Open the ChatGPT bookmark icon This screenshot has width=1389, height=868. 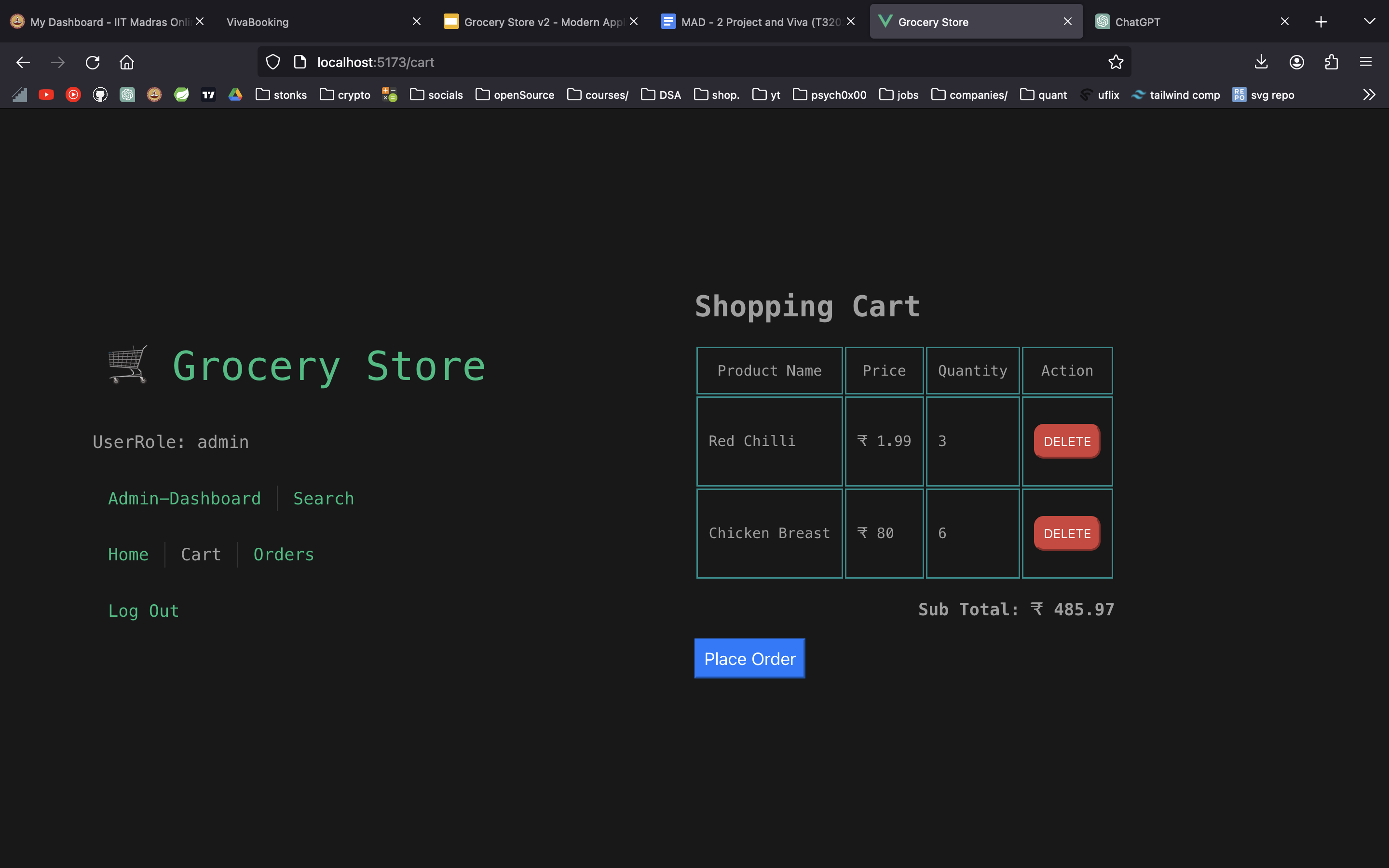pos(127,95)
